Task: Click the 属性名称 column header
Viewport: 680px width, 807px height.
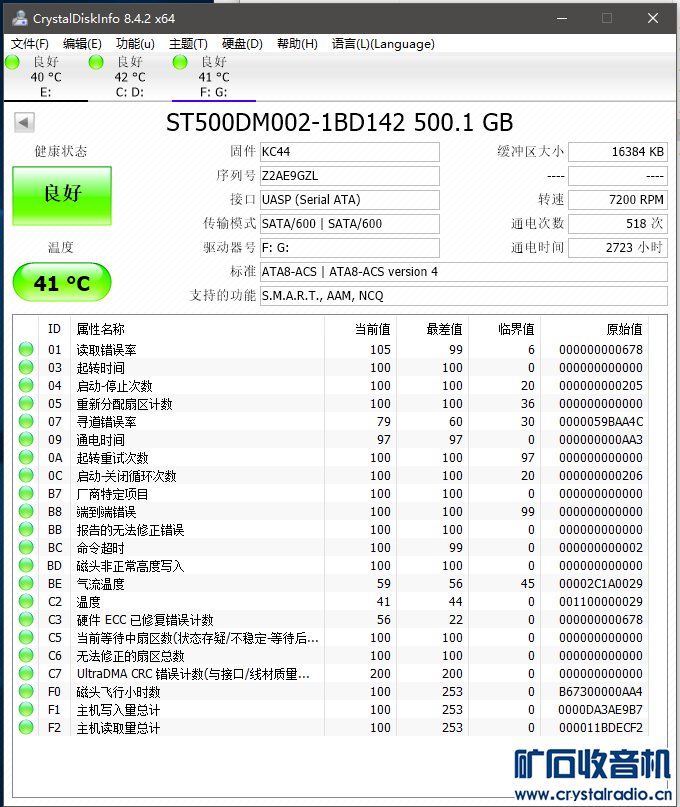Action: pyautogui.click(x=100, y=329)
